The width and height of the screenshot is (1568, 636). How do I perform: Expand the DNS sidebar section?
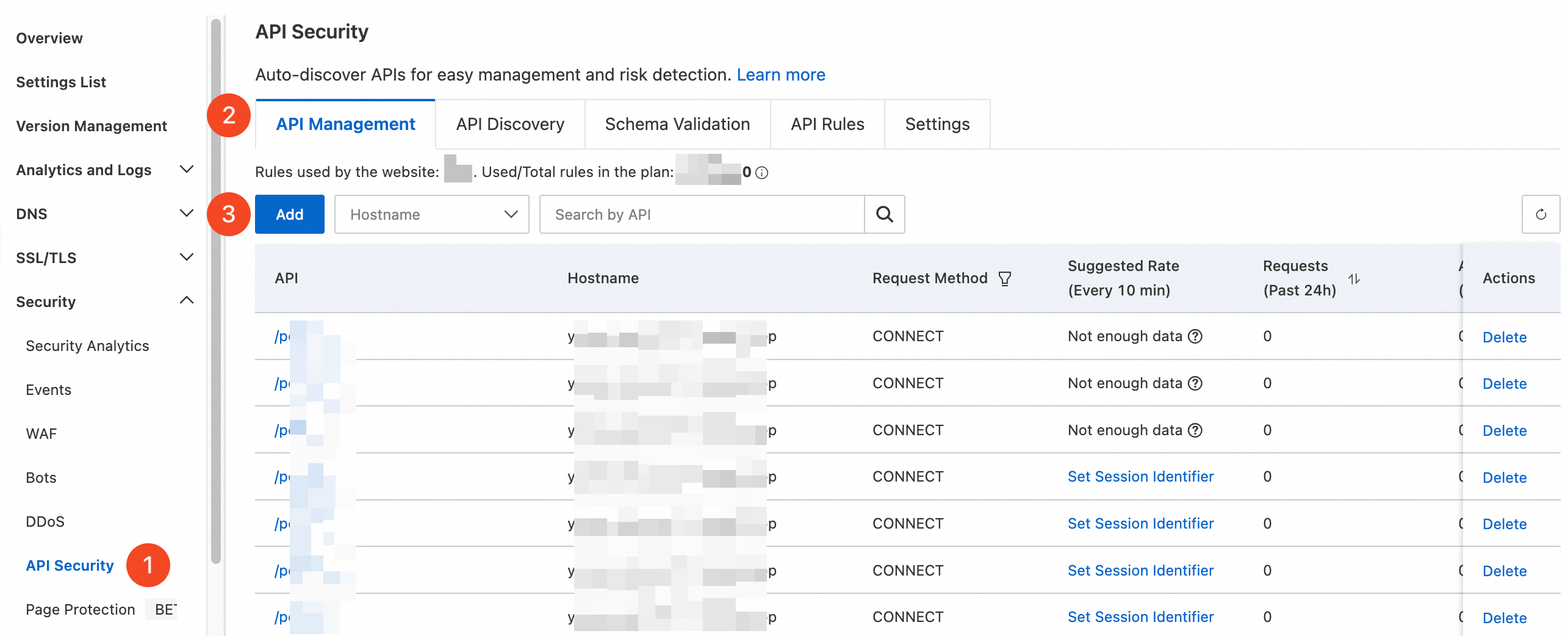(x=187, y=214)
